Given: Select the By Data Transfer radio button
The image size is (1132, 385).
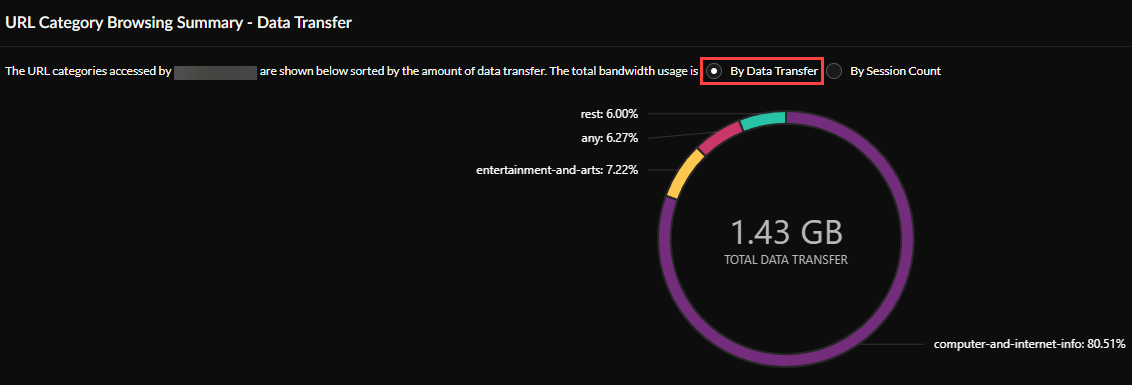Looking at the screenshot, I should point(714,71).
